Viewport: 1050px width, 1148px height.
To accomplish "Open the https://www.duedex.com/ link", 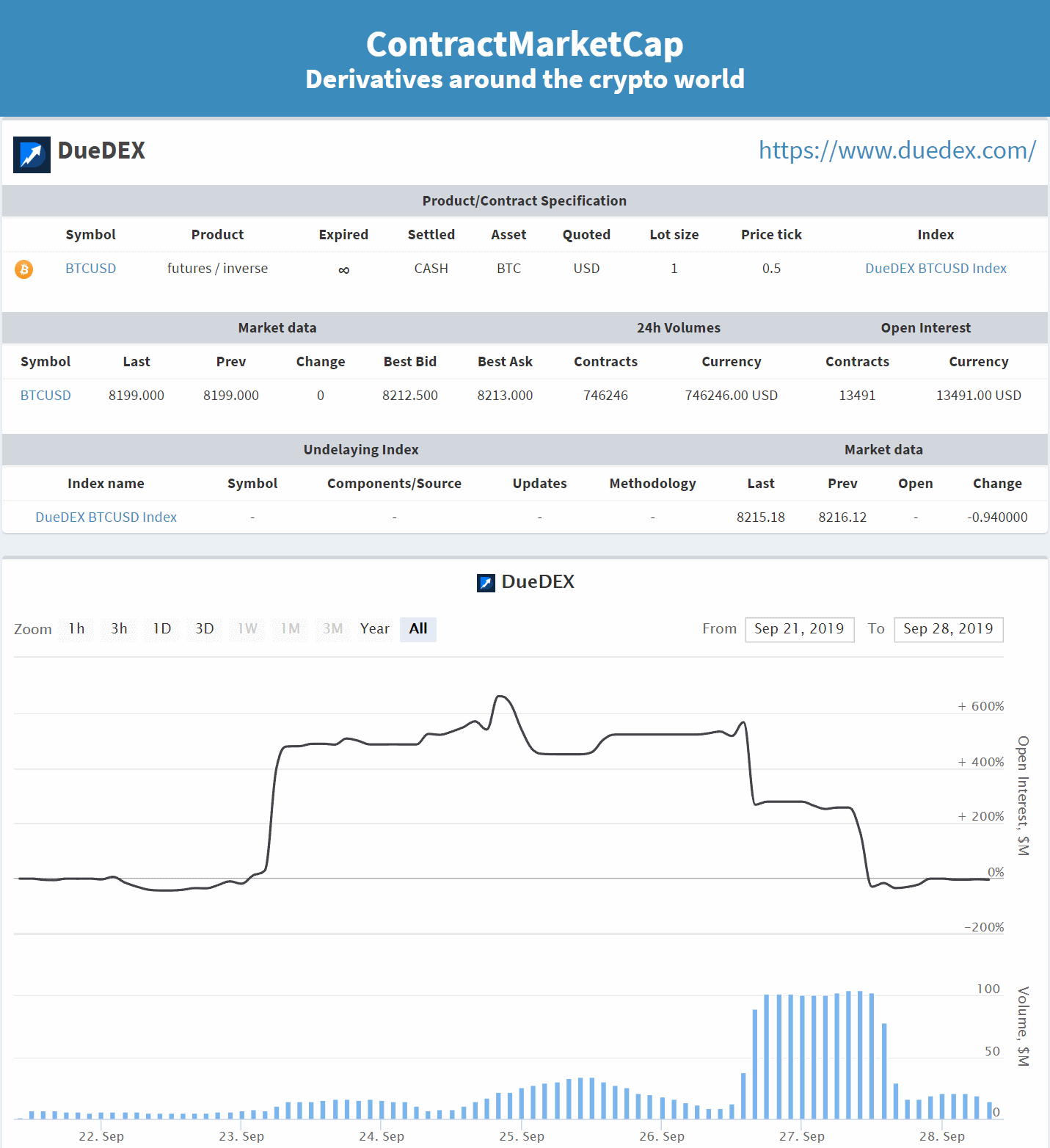I will 897,150.
